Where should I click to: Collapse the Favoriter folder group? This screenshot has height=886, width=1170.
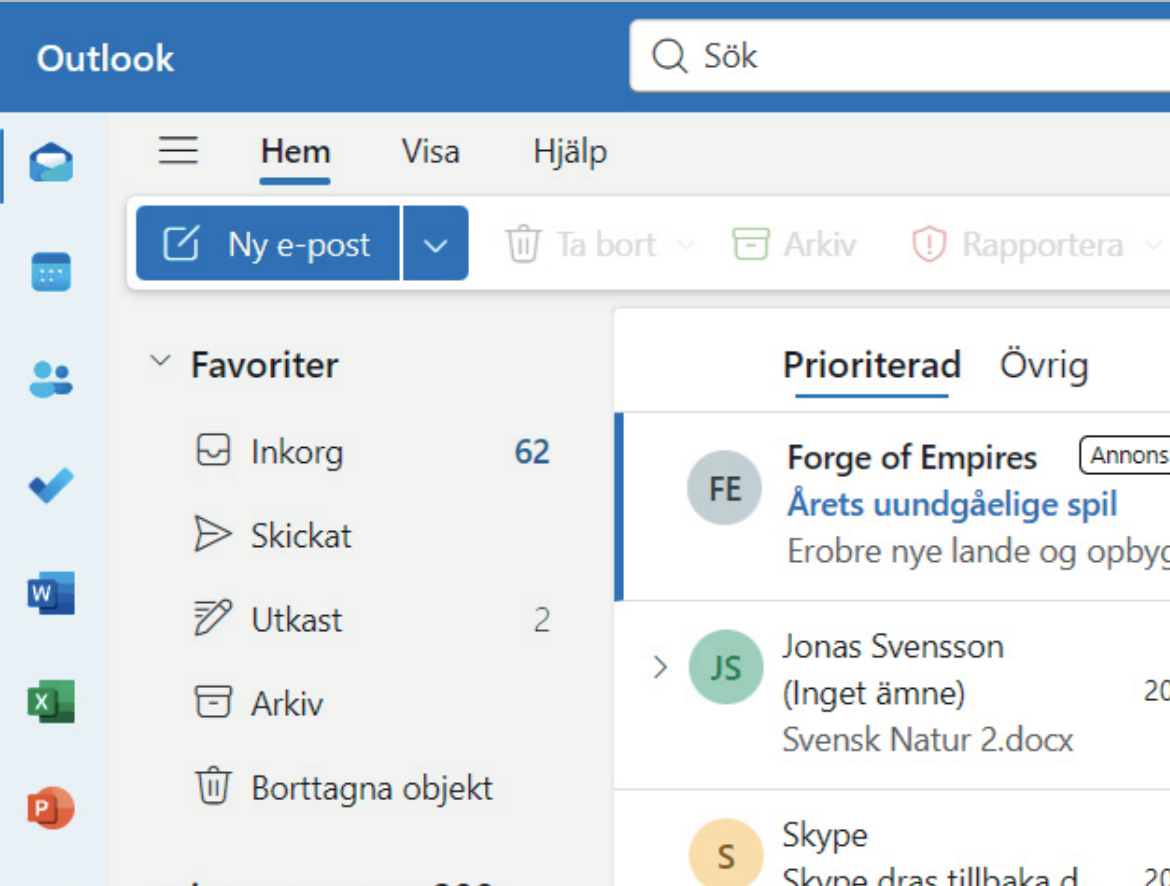(x=160, y=362)
